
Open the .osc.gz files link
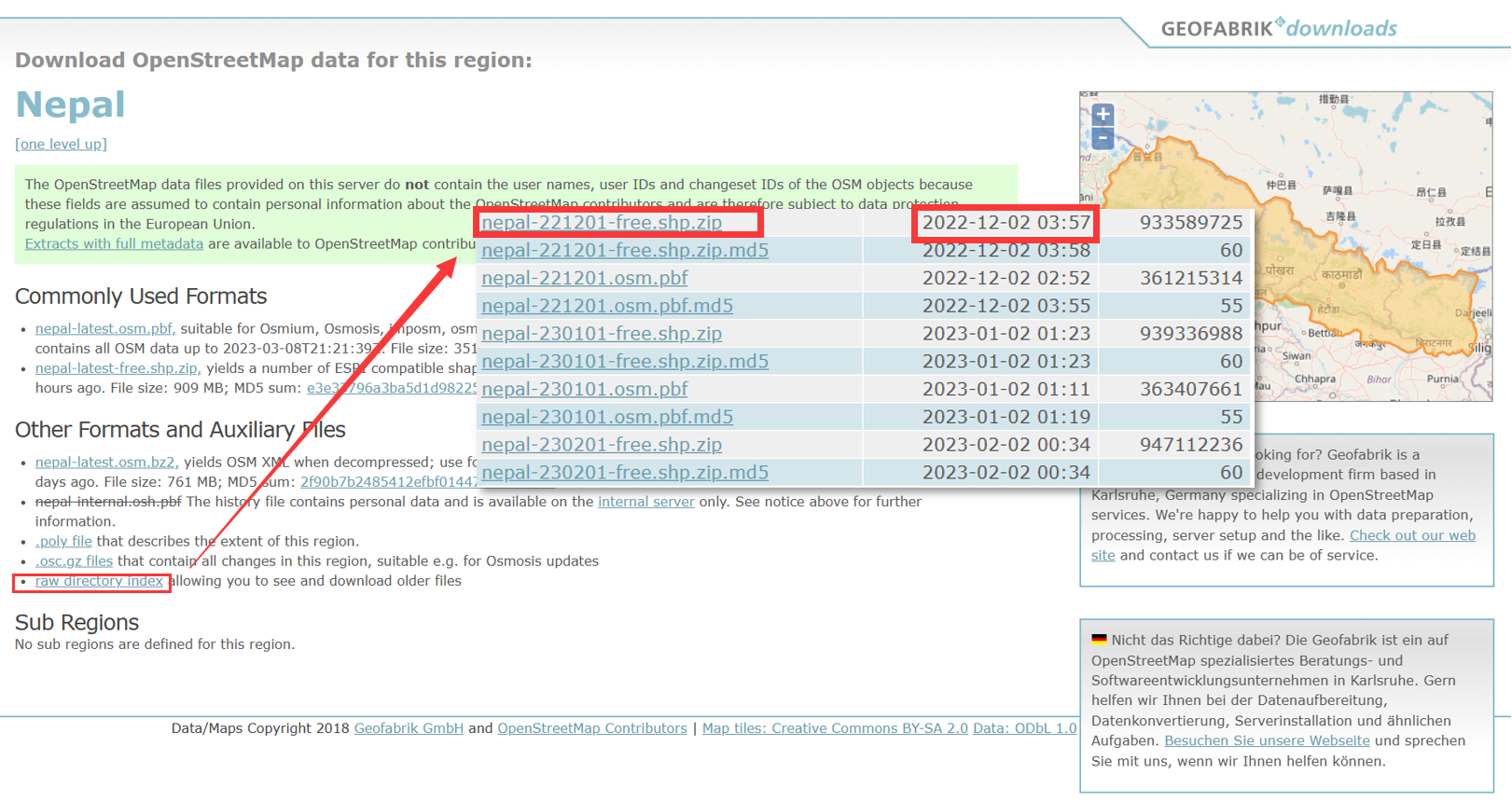pos(74,560)
